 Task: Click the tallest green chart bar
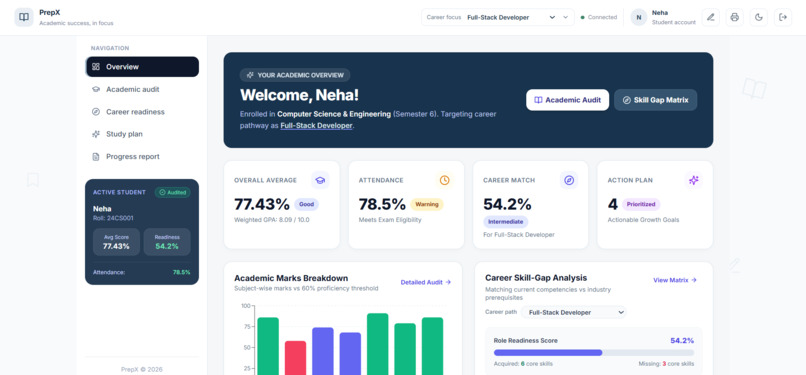coord(378,344)
